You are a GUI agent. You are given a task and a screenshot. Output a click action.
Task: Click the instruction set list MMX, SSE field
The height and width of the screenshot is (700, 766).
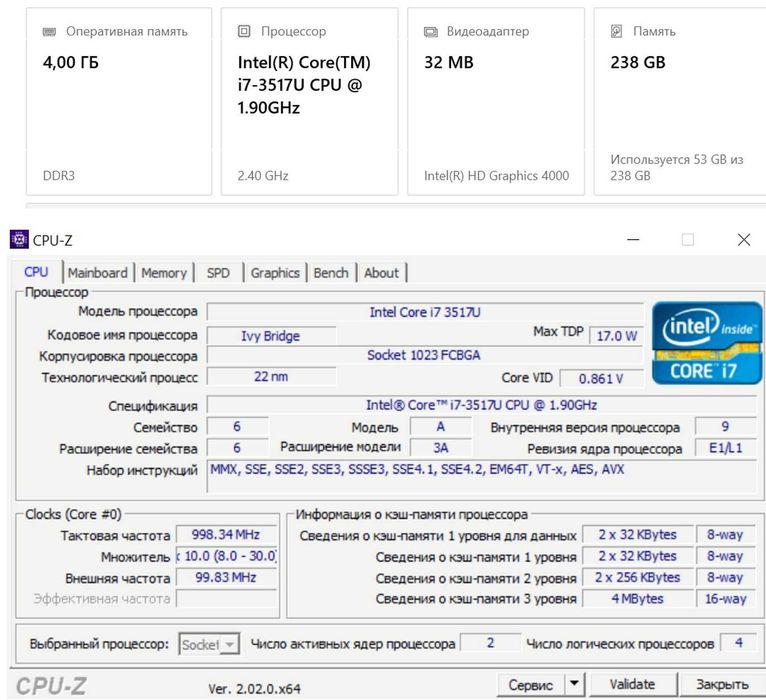482,476
